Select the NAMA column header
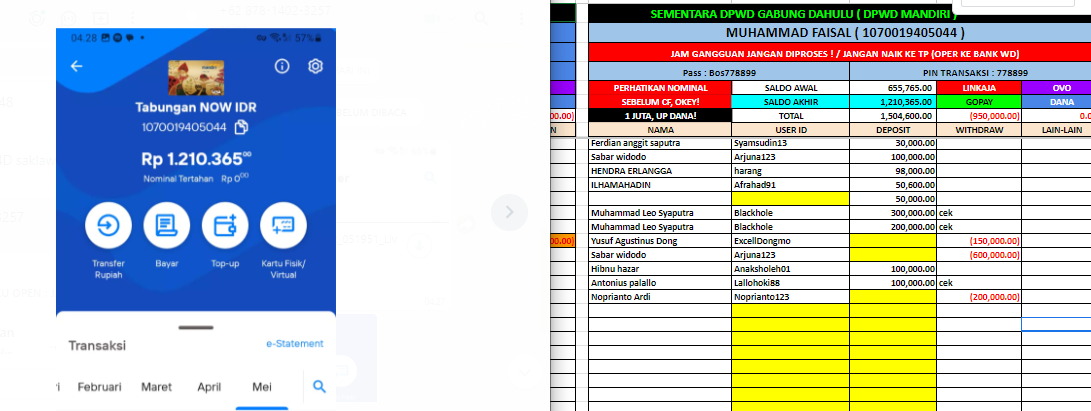Viewport: 1091px width, 411px height. (x=660, y=130)
